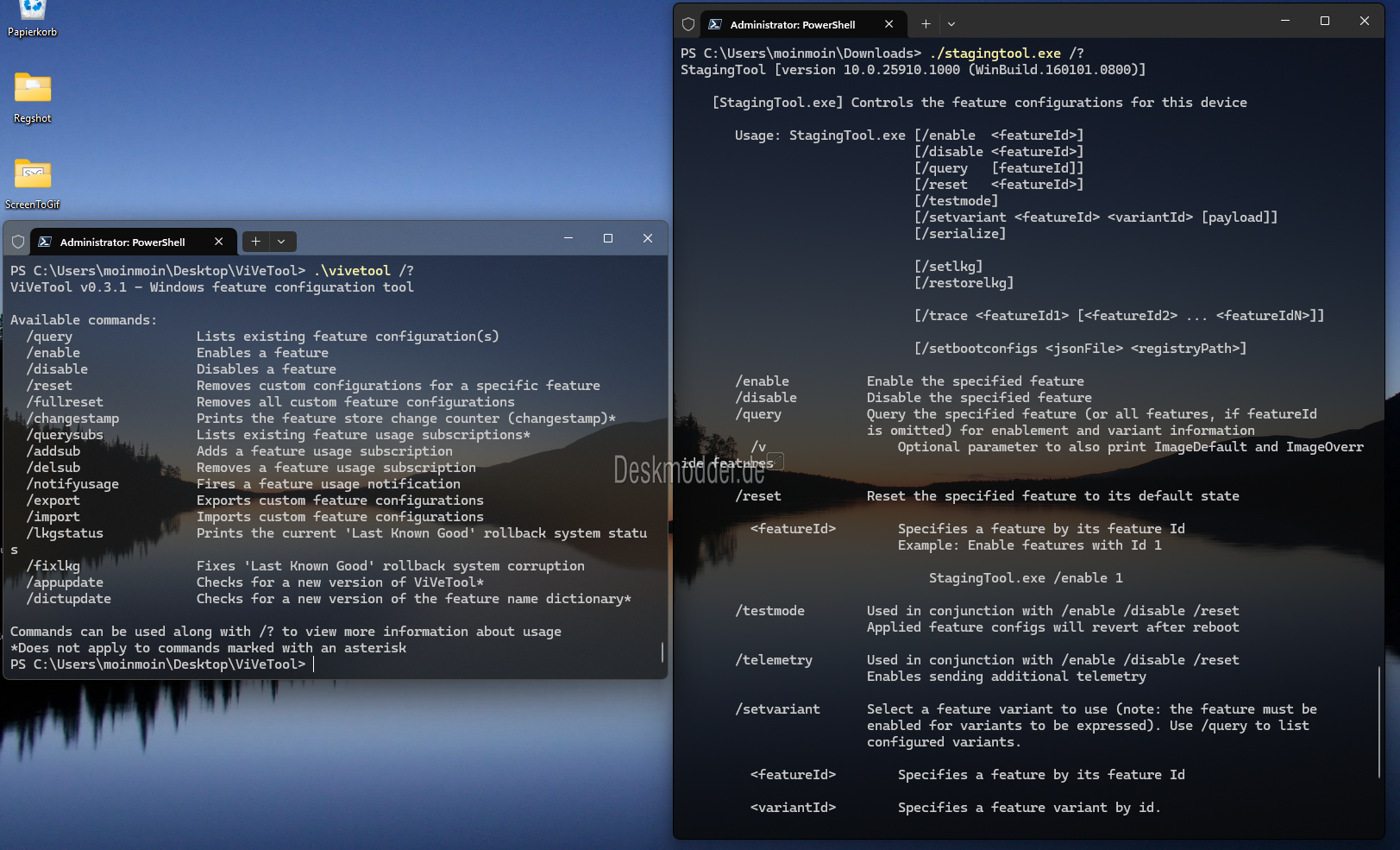Click shield icon in left PowerShell window
The width and height of the screenshot is (1400, 850).
(18, 242)
